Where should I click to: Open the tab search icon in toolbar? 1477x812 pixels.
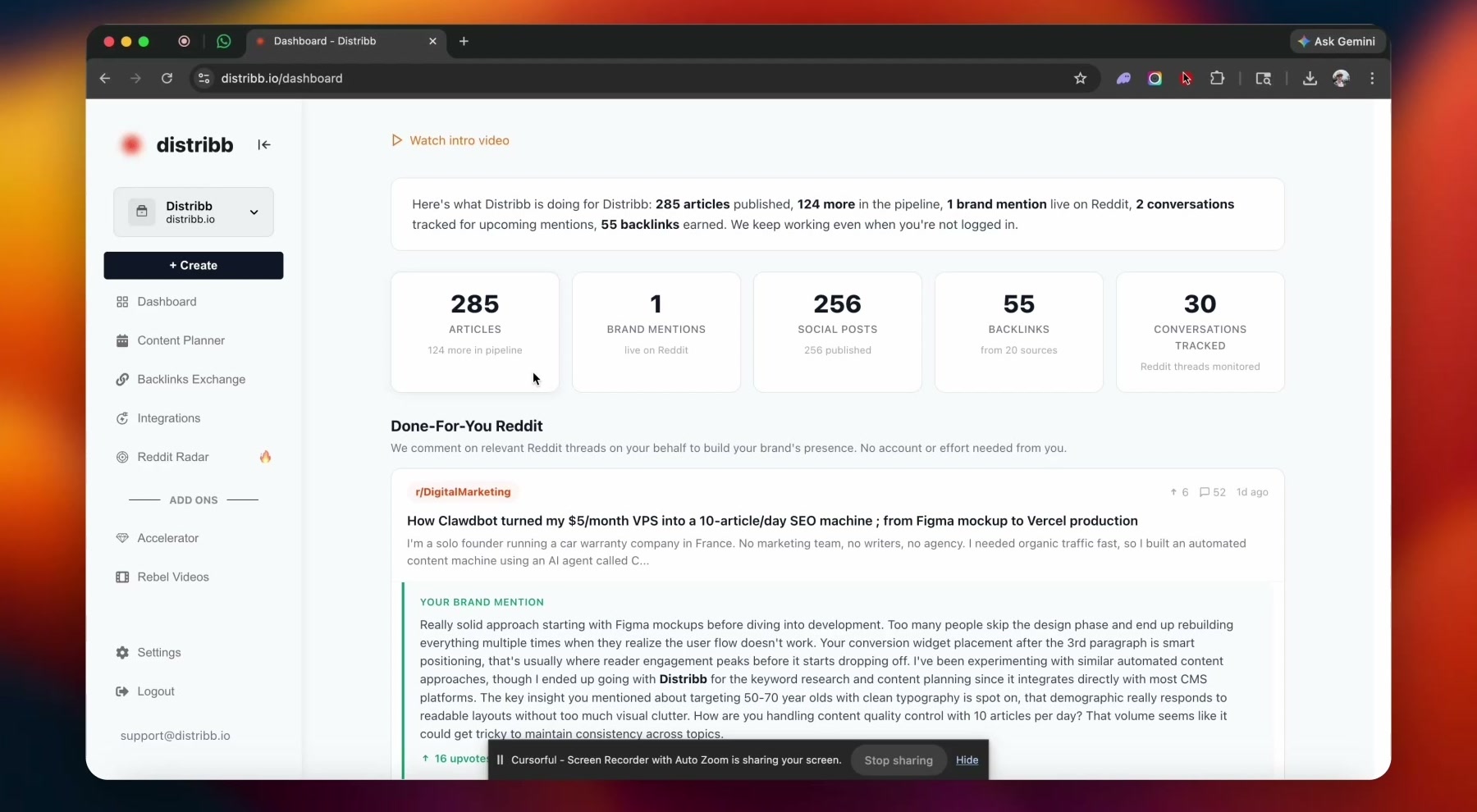[x=1264, y=79]
